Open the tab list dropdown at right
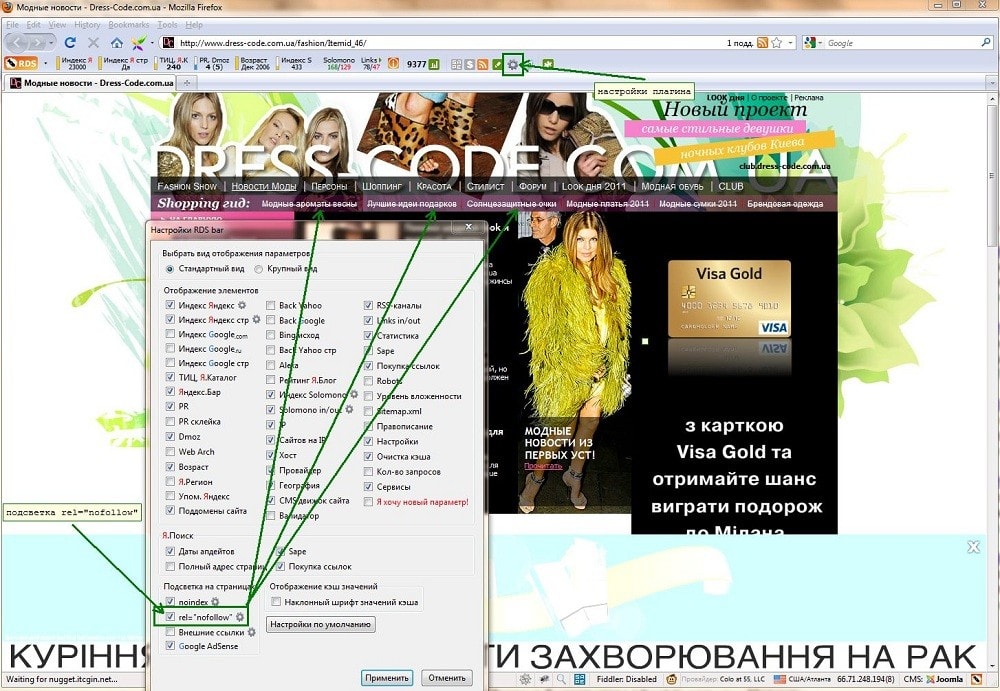The image size is (1000, 691). 992,83
